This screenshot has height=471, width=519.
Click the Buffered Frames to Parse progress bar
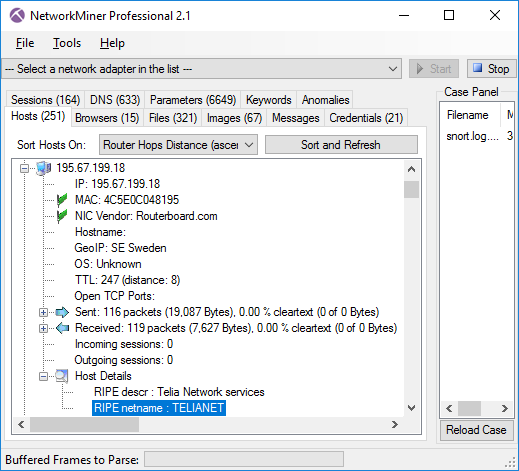click(244, 459)
